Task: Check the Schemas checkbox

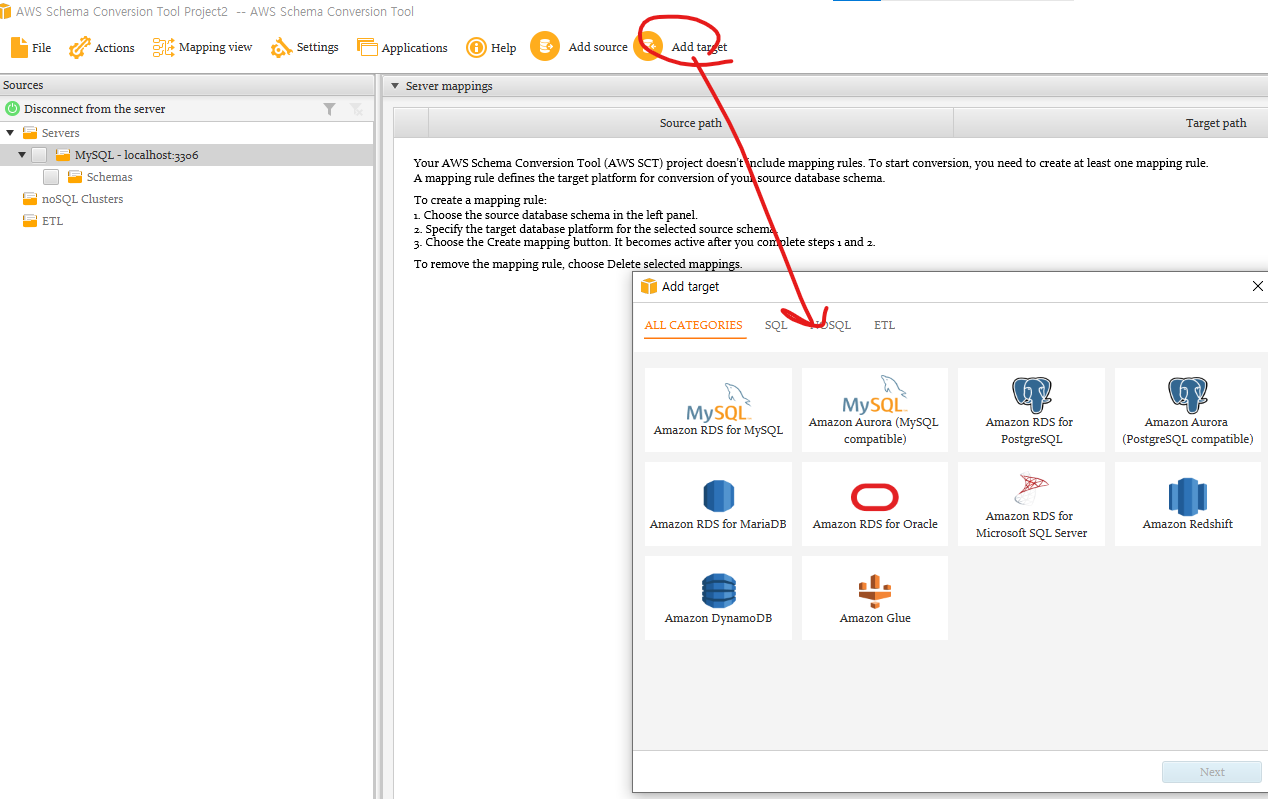Action: pyautogui.click(x=51, y=177)
